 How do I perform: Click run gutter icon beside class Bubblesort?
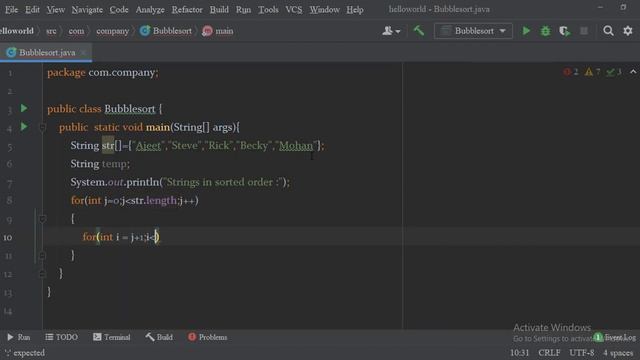pyautogui.click(x=24, y=109)
